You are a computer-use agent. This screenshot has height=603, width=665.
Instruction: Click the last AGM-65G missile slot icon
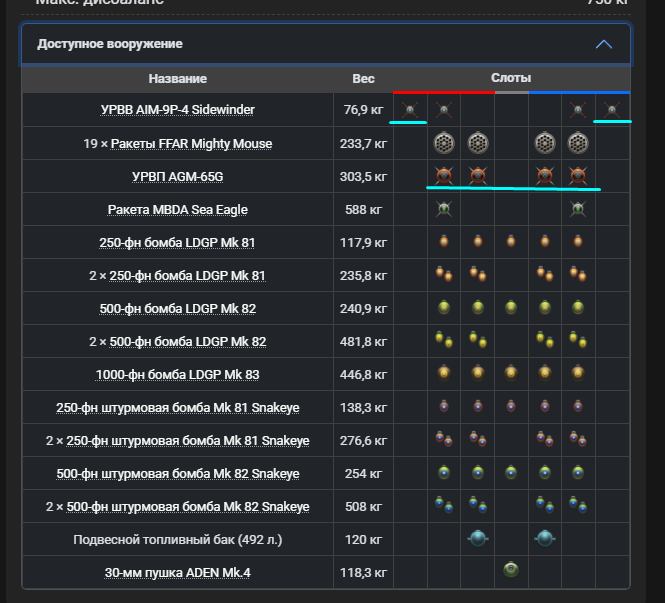[578, 176]
